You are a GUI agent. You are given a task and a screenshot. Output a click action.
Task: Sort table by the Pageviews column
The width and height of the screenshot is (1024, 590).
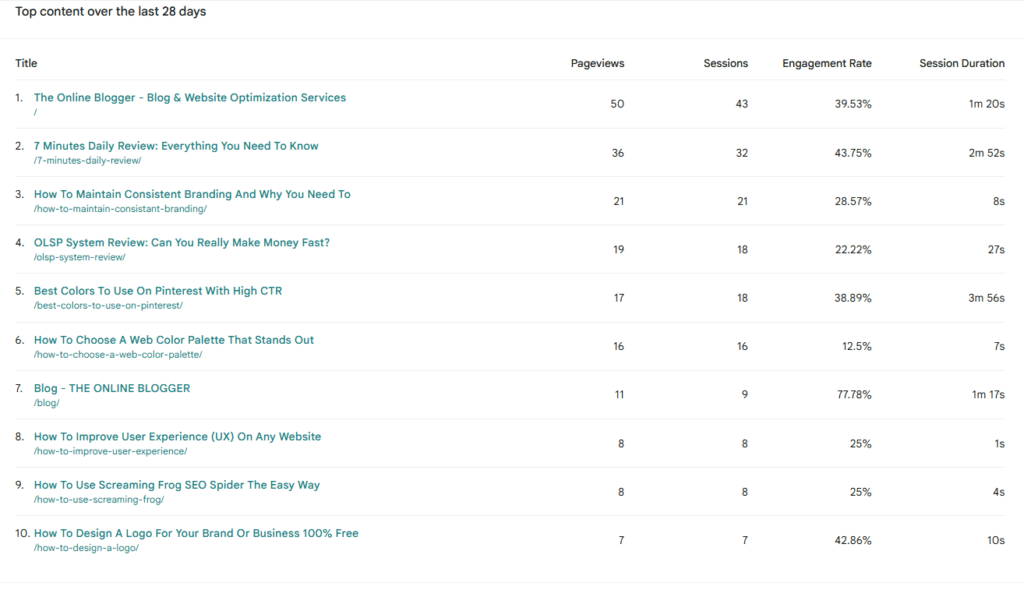coord(597,63)
